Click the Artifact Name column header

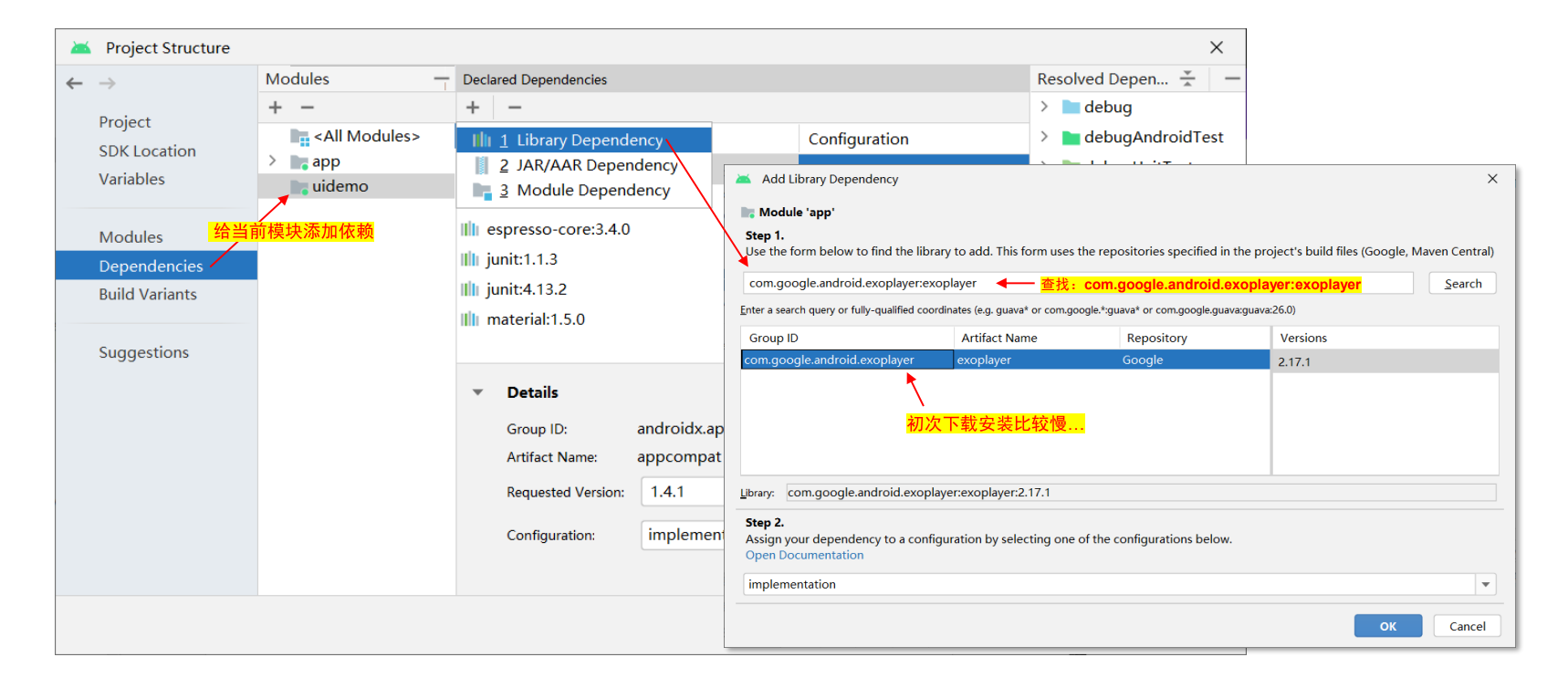(1037, 338)
